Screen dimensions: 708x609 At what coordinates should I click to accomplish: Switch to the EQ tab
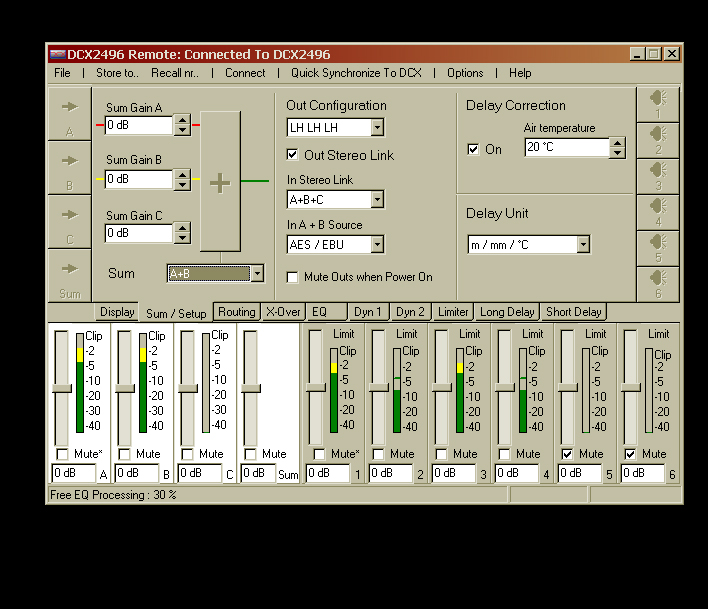327,312
